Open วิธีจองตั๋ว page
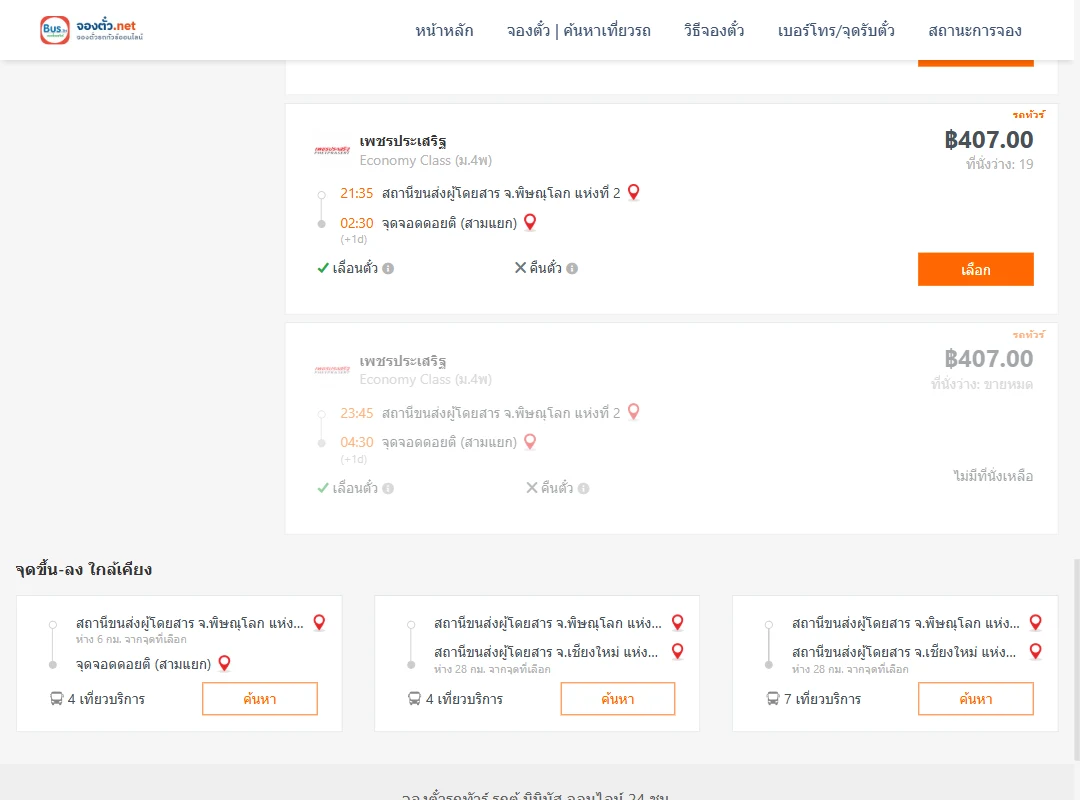 [x=714, y=30]
